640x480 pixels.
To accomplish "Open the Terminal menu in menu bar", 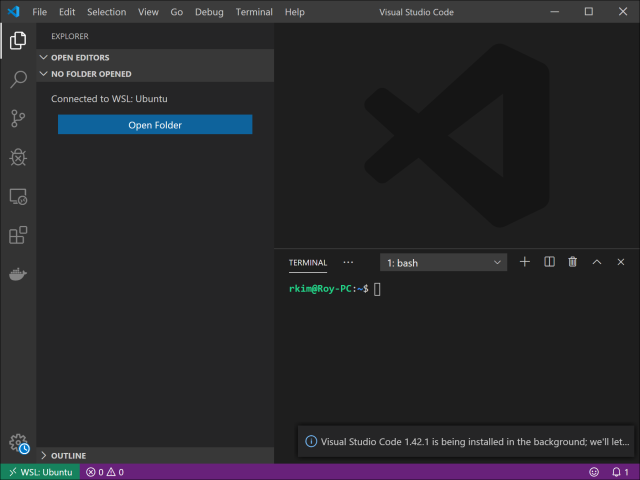I will coord(254,12).
